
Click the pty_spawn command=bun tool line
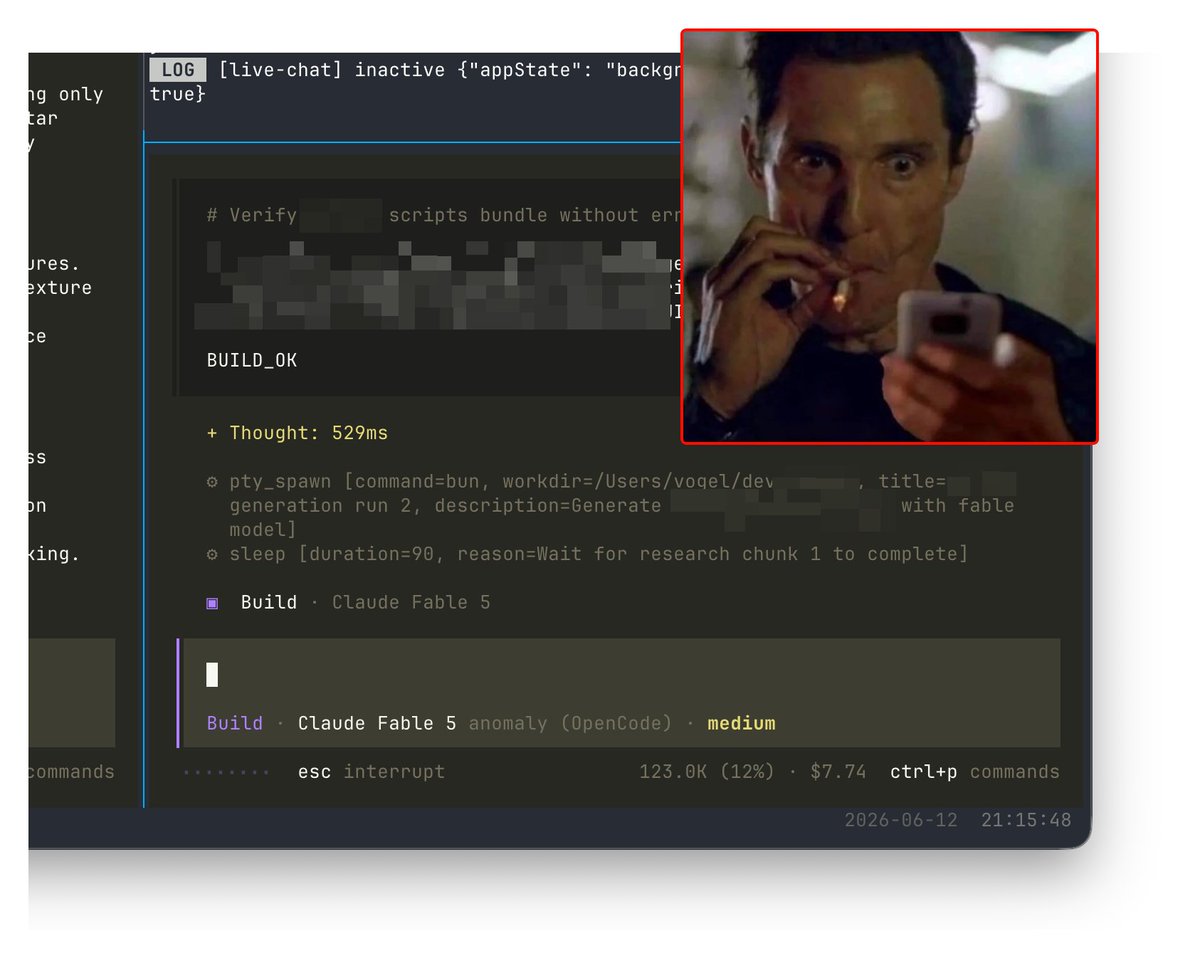[x=610, y=505]
